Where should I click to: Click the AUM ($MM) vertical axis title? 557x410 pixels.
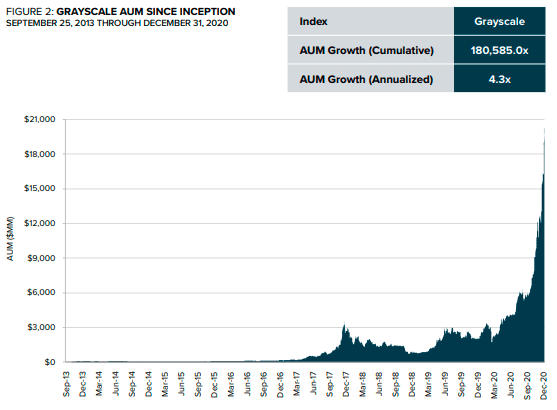(10, 238)
